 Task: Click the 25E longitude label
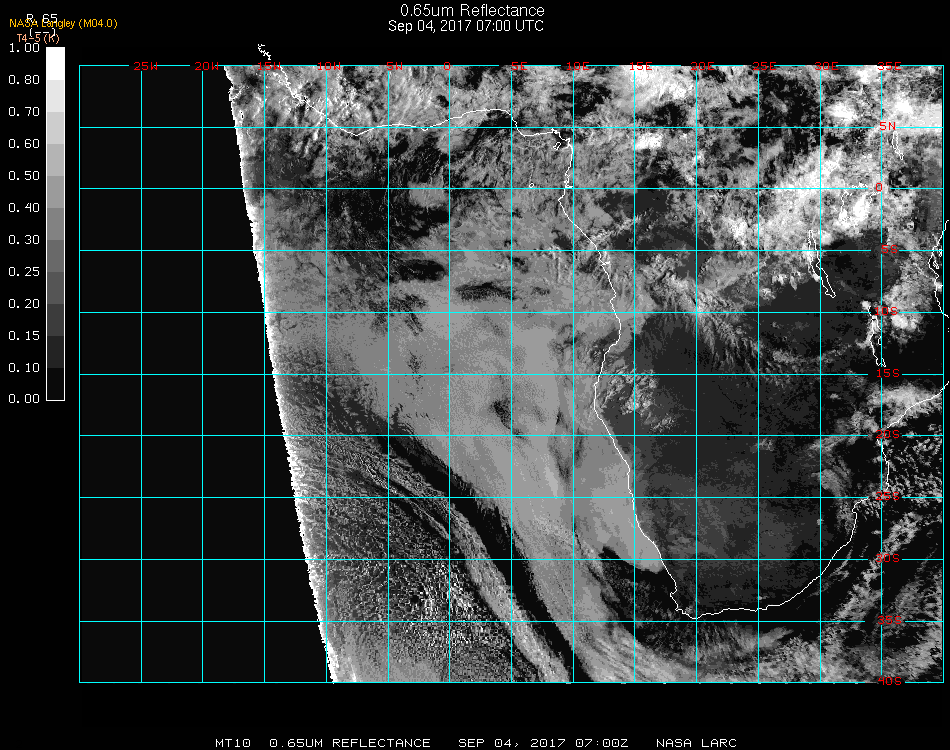click(x=764, y=66)
